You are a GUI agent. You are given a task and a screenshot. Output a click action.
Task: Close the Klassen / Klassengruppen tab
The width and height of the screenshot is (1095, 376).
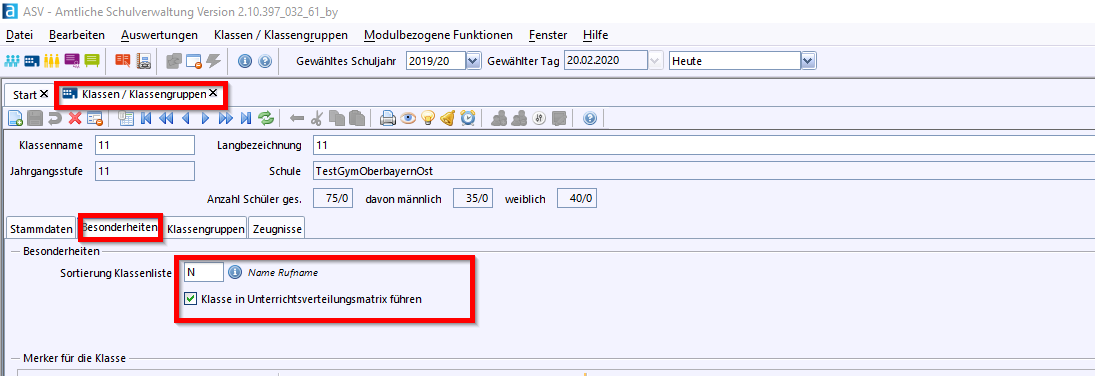(x=213, y=92)
